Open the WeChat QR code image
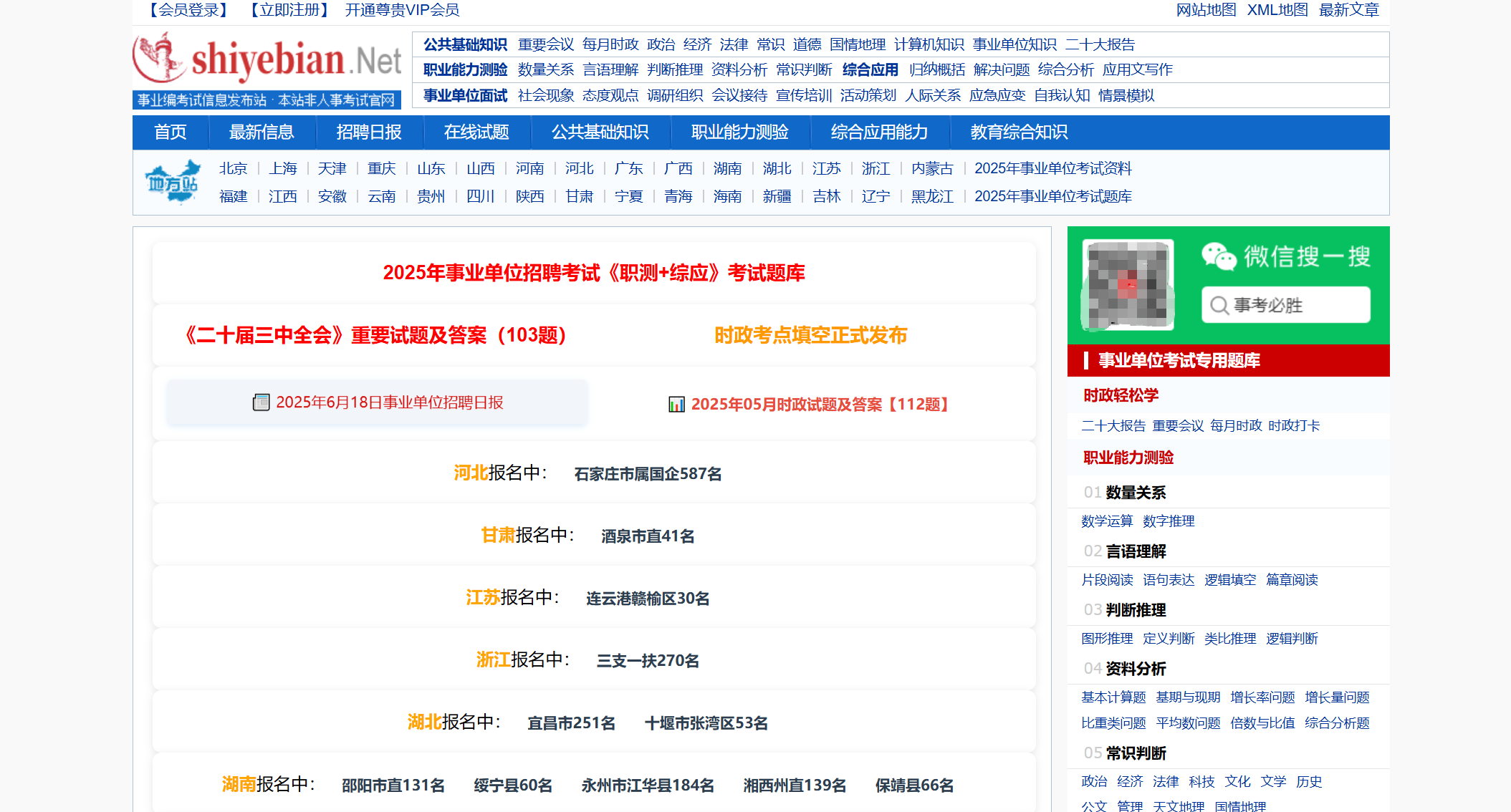Viewport: 1511px width, 812px height. click(x=1127, y=285)
